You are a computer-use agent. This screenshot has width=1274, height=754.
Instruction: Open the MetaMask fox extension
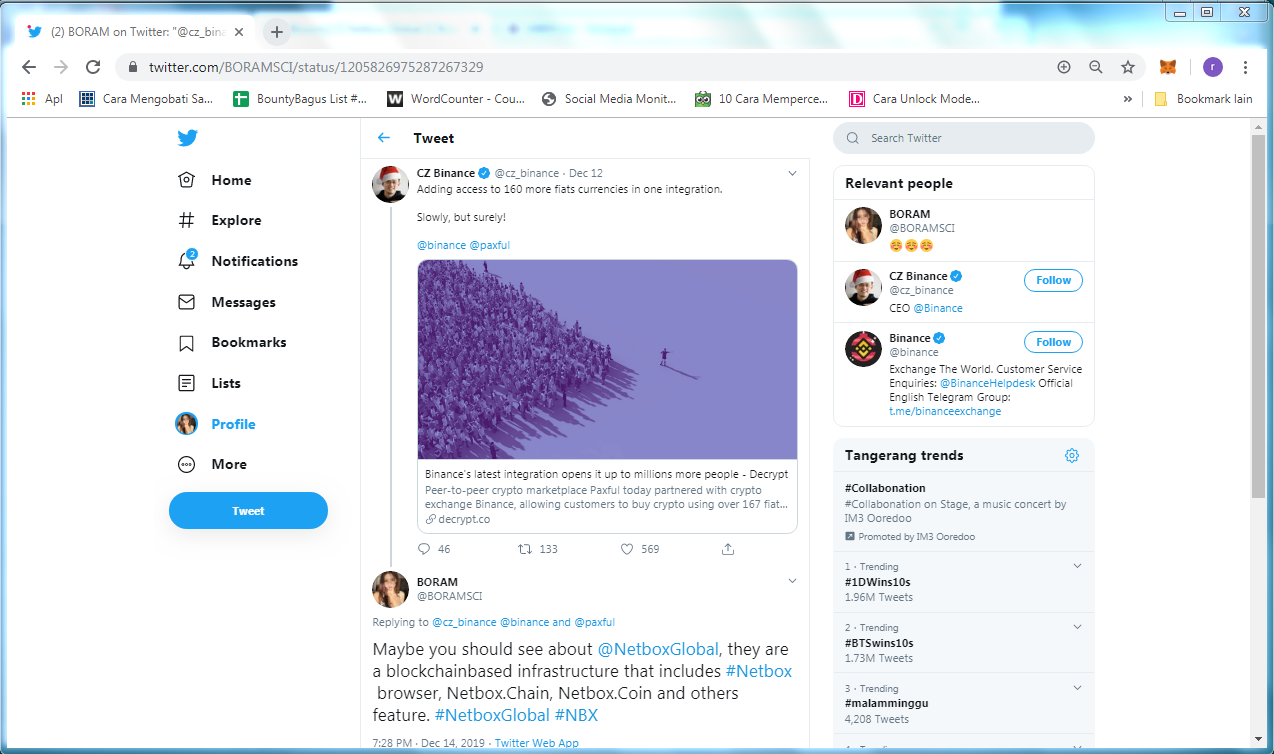[x=1168, y=67]
